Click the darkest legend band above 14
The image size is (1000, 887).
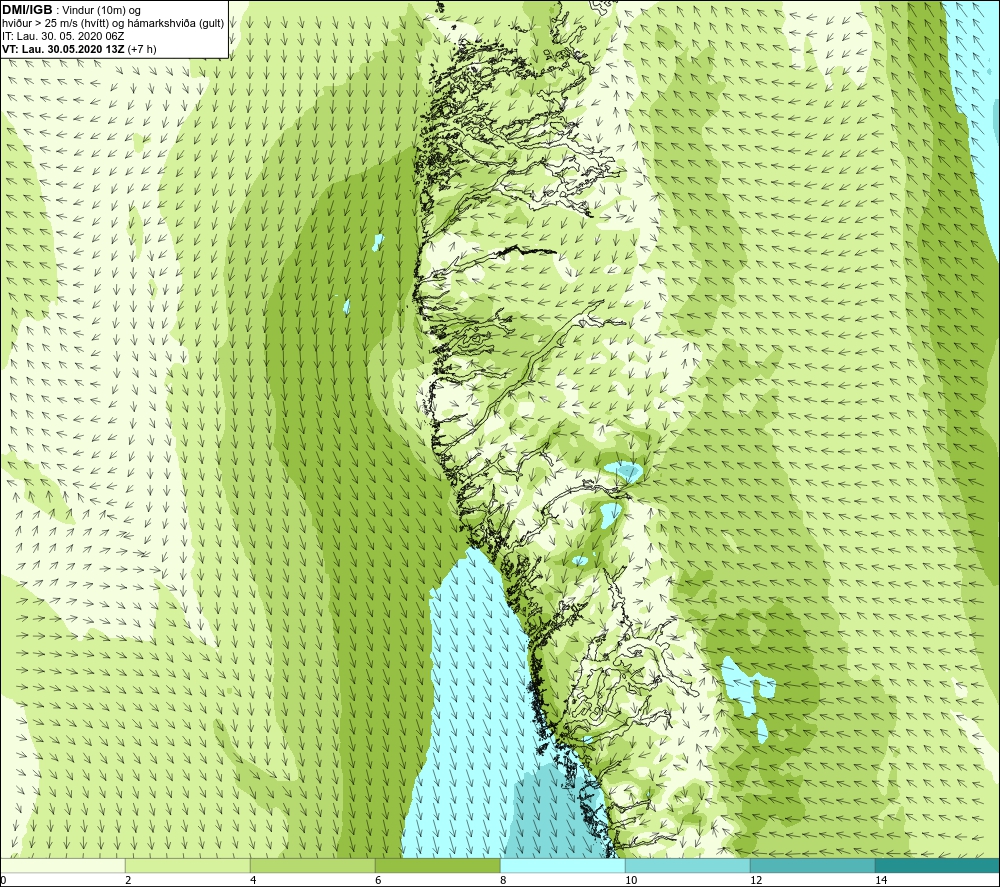click(938, 866)
